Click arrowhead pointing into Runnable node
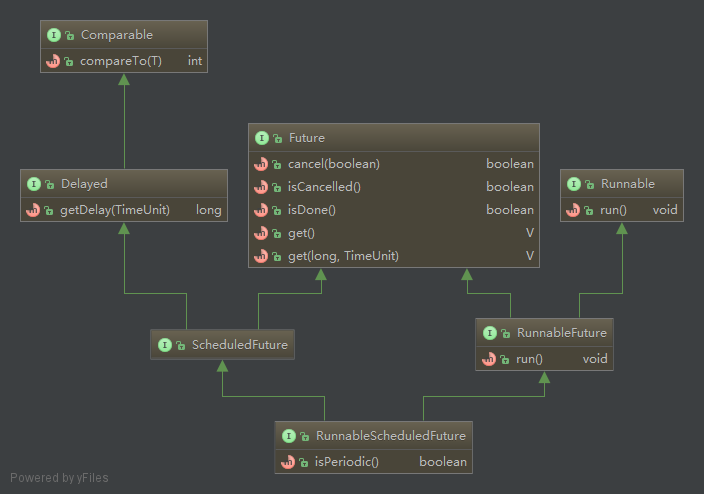704x494 pixels. point(622,229)
